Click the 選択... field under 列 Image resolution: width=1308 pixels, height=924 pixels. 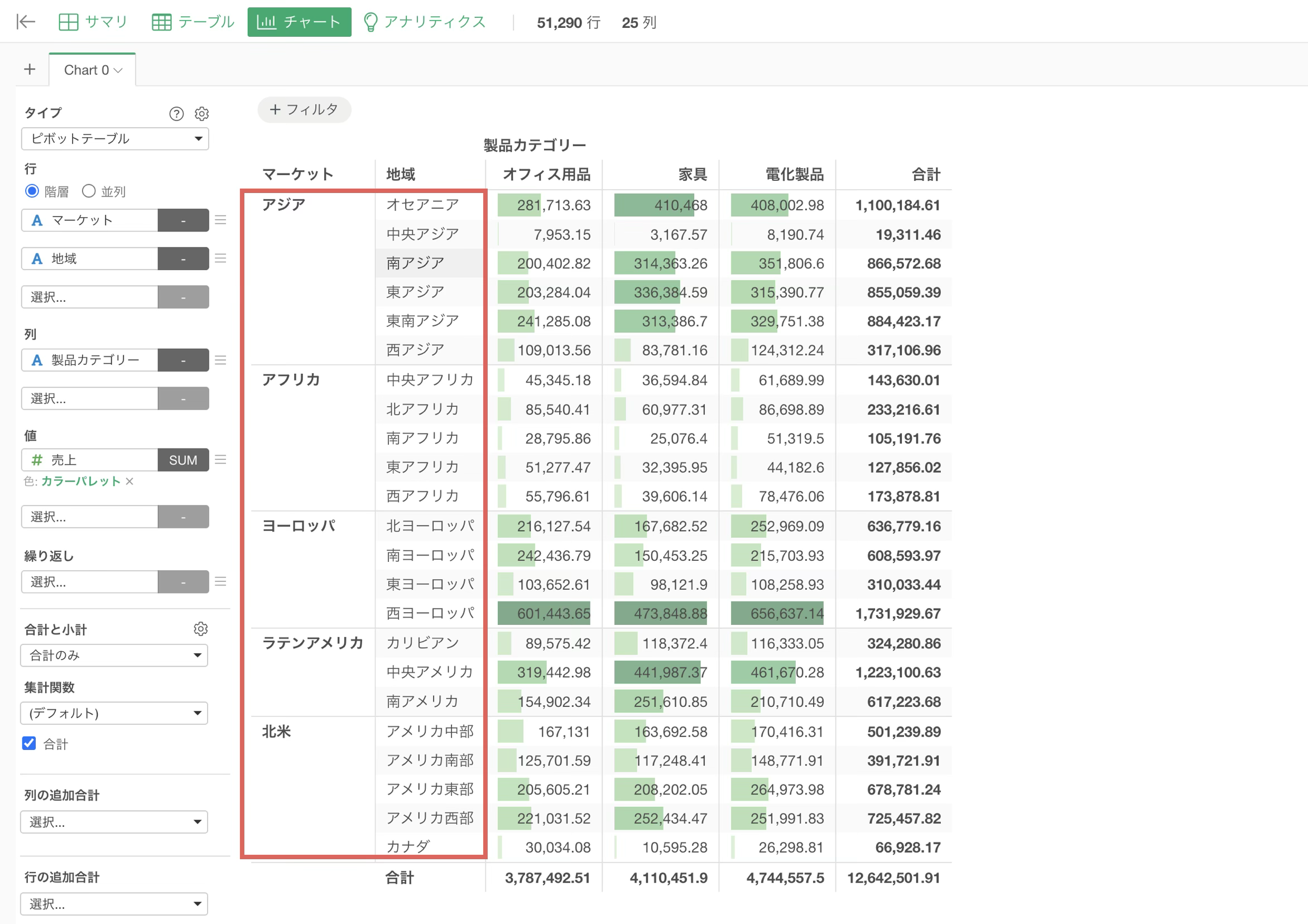click(89, 398)
